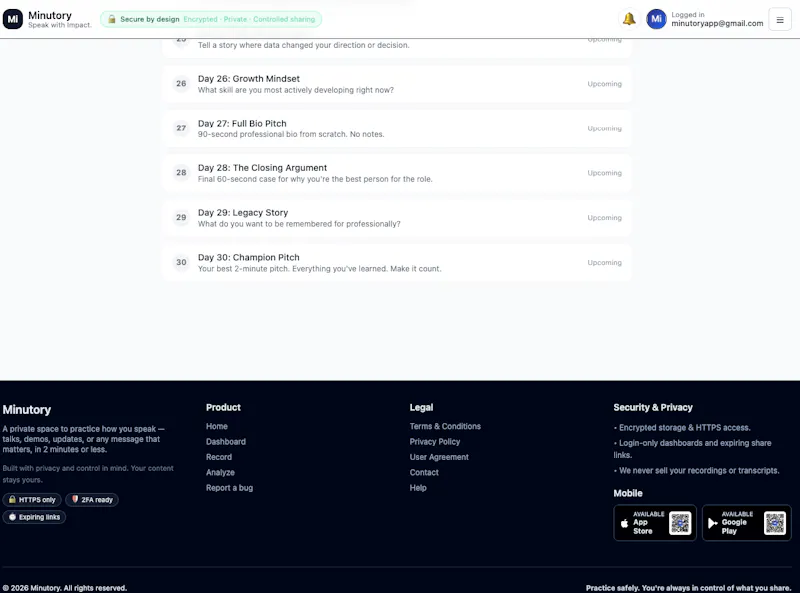
Task: Click Upcoming status on Day 30 row
Action: pyautogui.click(x=605, y=263)
